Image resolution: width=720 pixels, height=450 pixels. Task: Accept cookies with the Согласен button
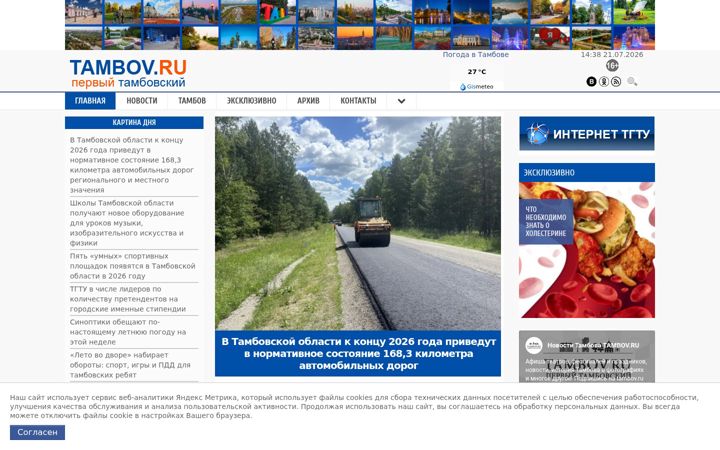(37, 432)
